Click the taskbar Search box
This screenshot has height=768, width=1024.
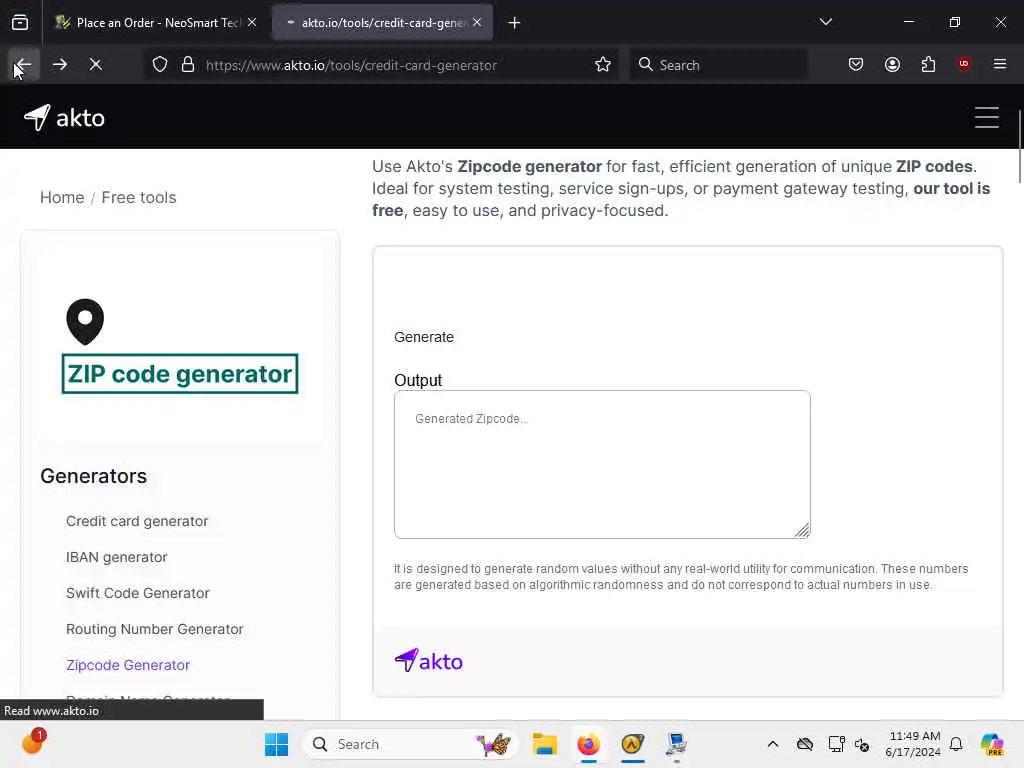coord(411,744)
